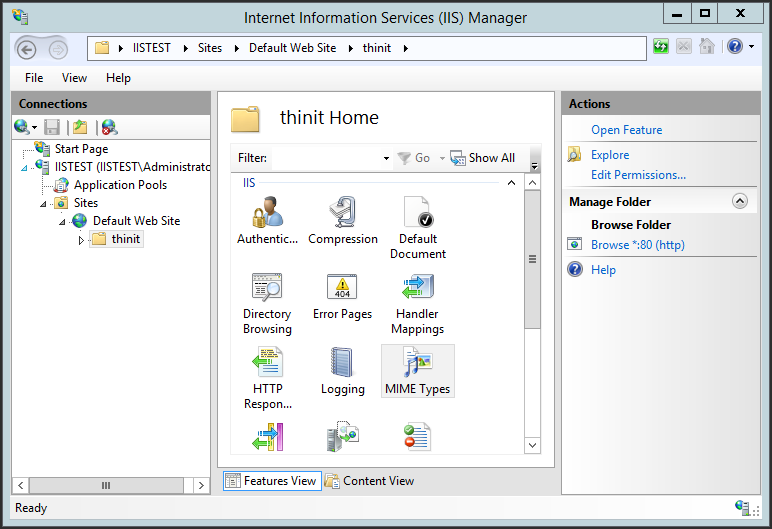Click the network status icon in status bar
The width and height of the screenshot is (772, 529).
coord(742,507)
